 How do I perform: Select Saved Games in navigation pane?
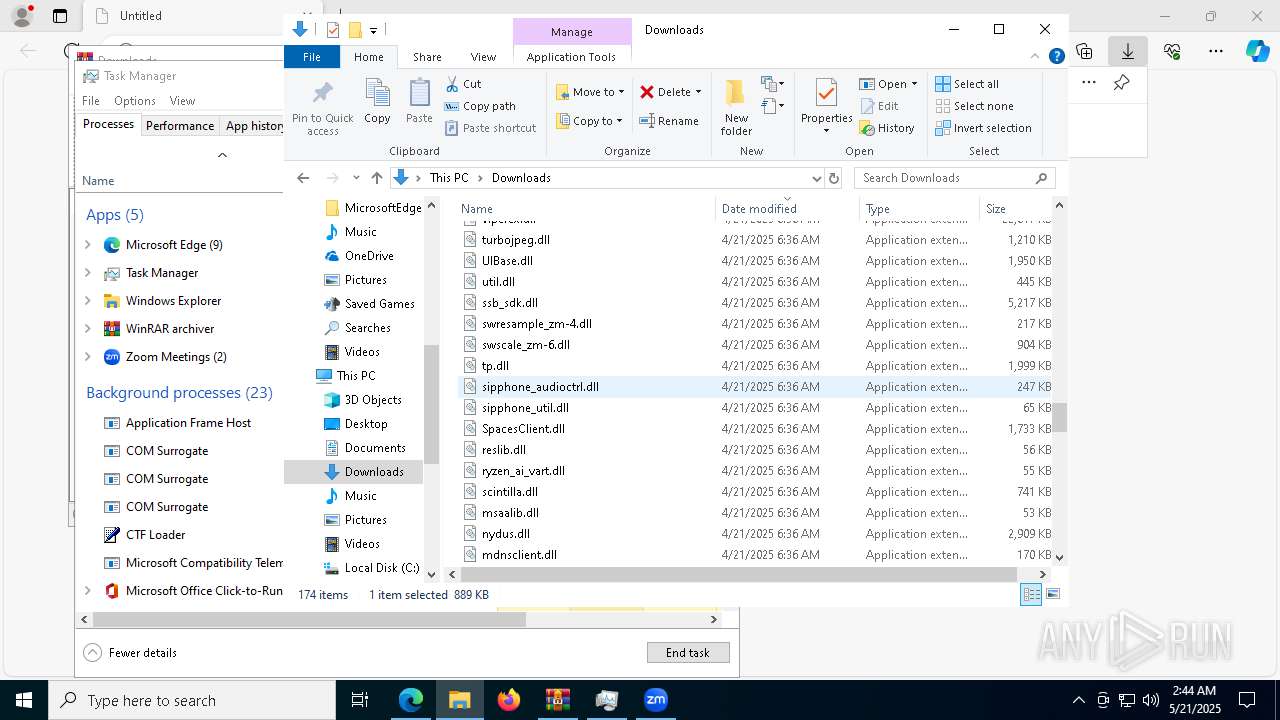[369, 304]
